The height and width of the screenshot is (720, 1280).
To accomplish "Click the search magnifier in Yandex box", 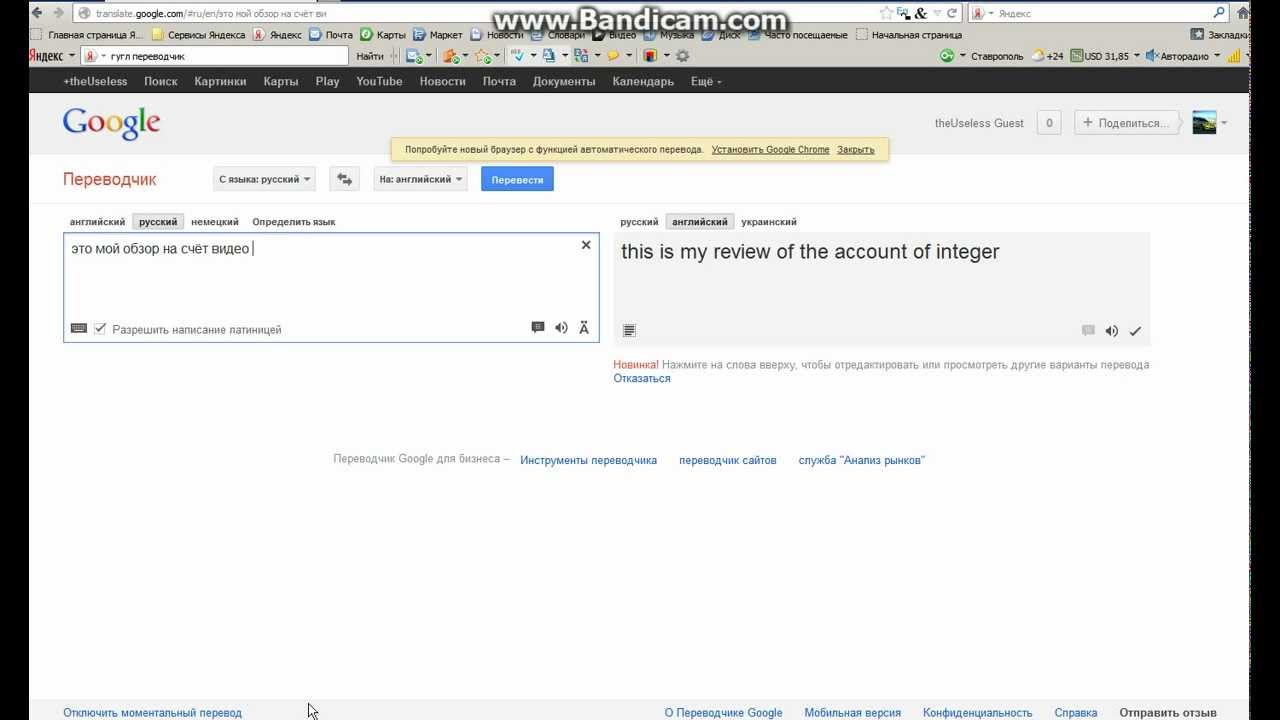I will click(x=1219, y=13).
